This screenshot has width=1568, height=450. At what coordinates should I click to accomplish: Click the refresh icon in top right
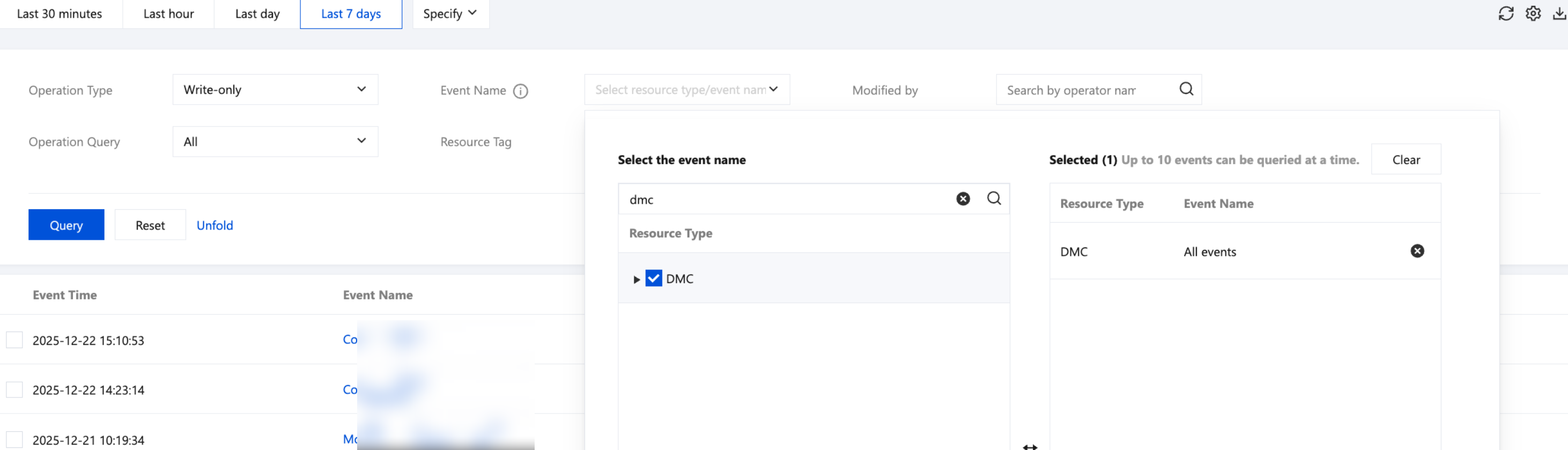pos(1505,13)
